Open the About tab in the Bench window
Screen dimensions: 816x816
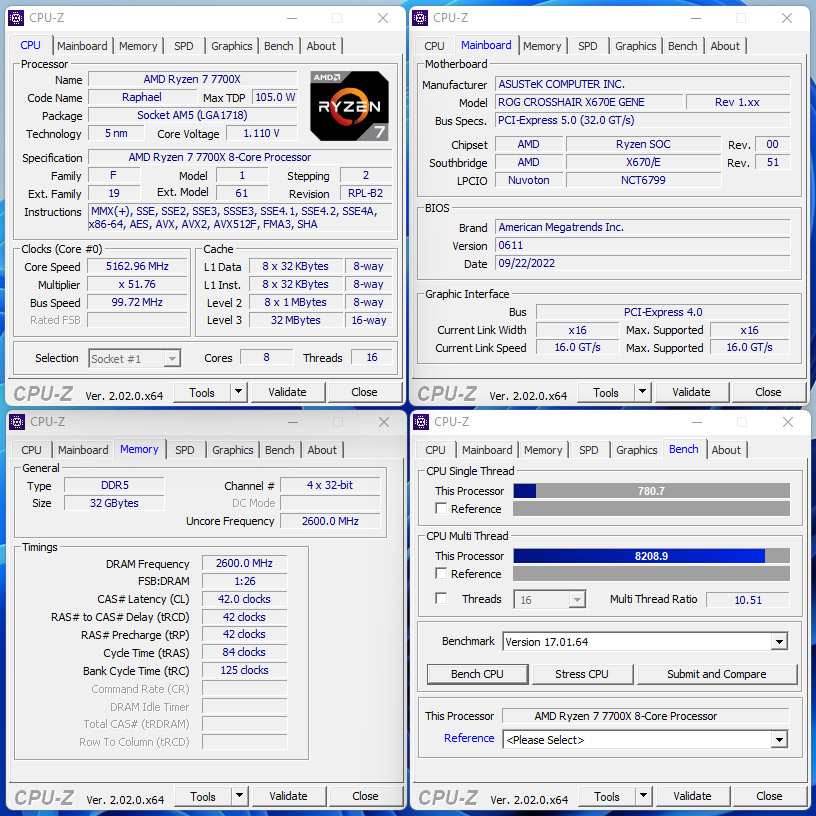click(726, 450)
